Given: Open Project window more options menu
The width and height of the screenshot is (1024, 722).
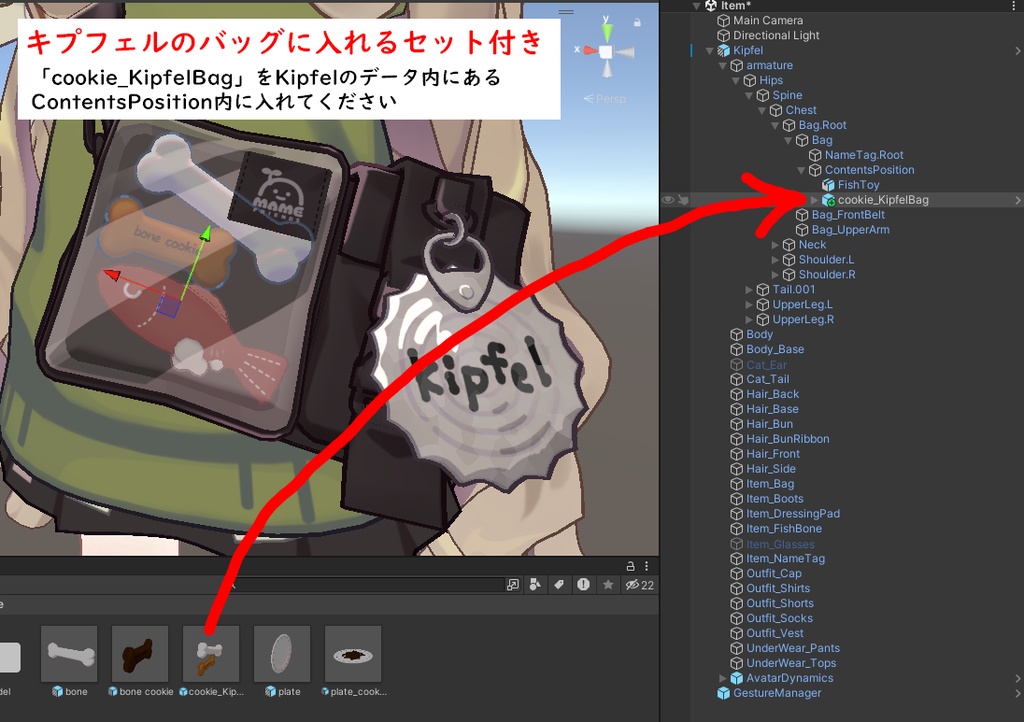Looking at the screenshot, I should [647, 566].
